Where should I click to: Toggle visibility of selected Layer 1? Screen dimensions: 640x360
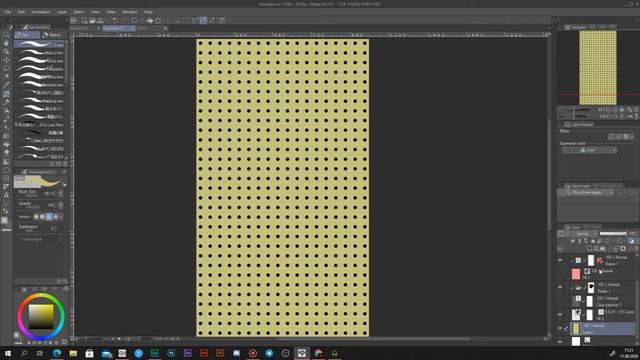[x=560, y=329]
